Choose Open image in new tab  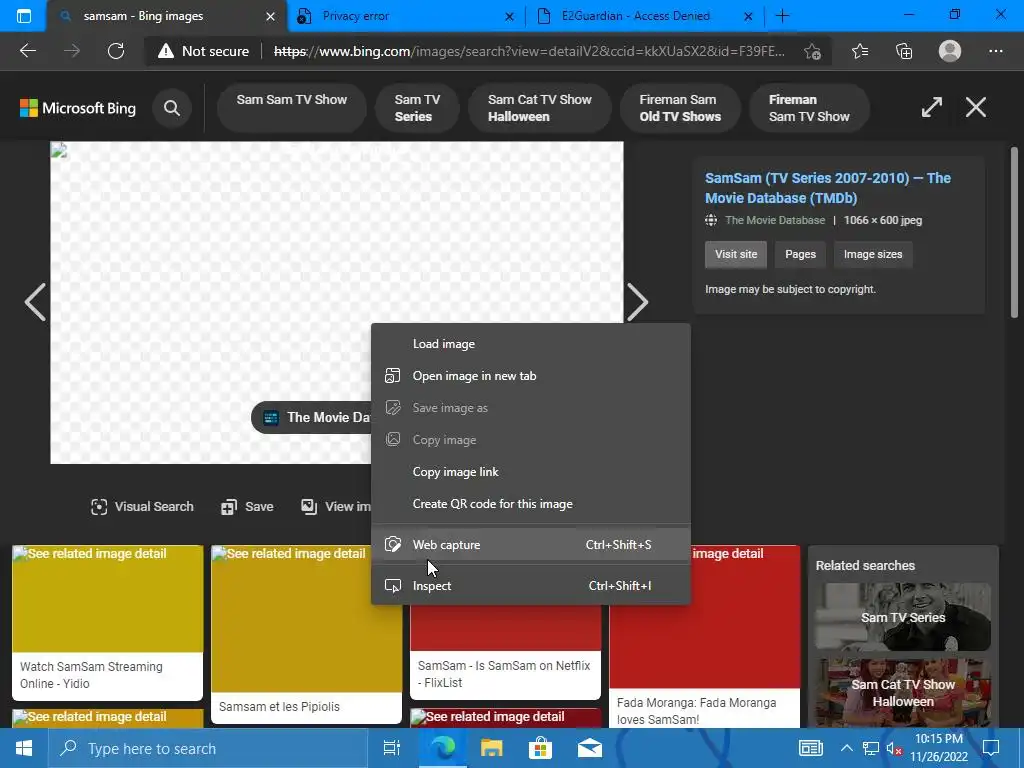pyautogui.click(x=530, y=376)
